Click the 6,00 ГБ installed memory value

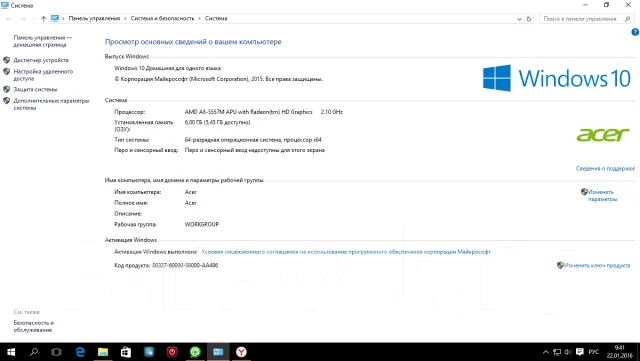(x=217, y=122)
